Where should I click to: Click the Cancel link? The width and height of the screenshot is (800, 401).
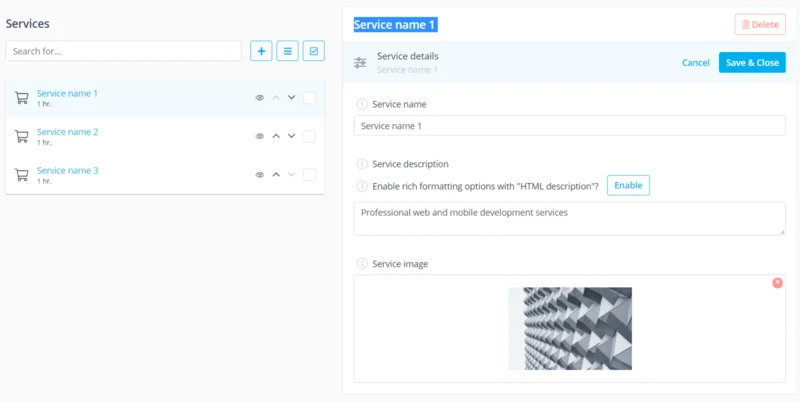pyautogui.click(x=695, y=63)
